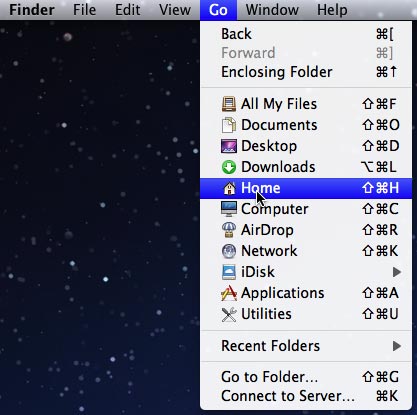Click the ⇧⌘G shortcut hint
Image resolution: width=417 pixels, height=415 pixels.
click(x=380, y=377)
